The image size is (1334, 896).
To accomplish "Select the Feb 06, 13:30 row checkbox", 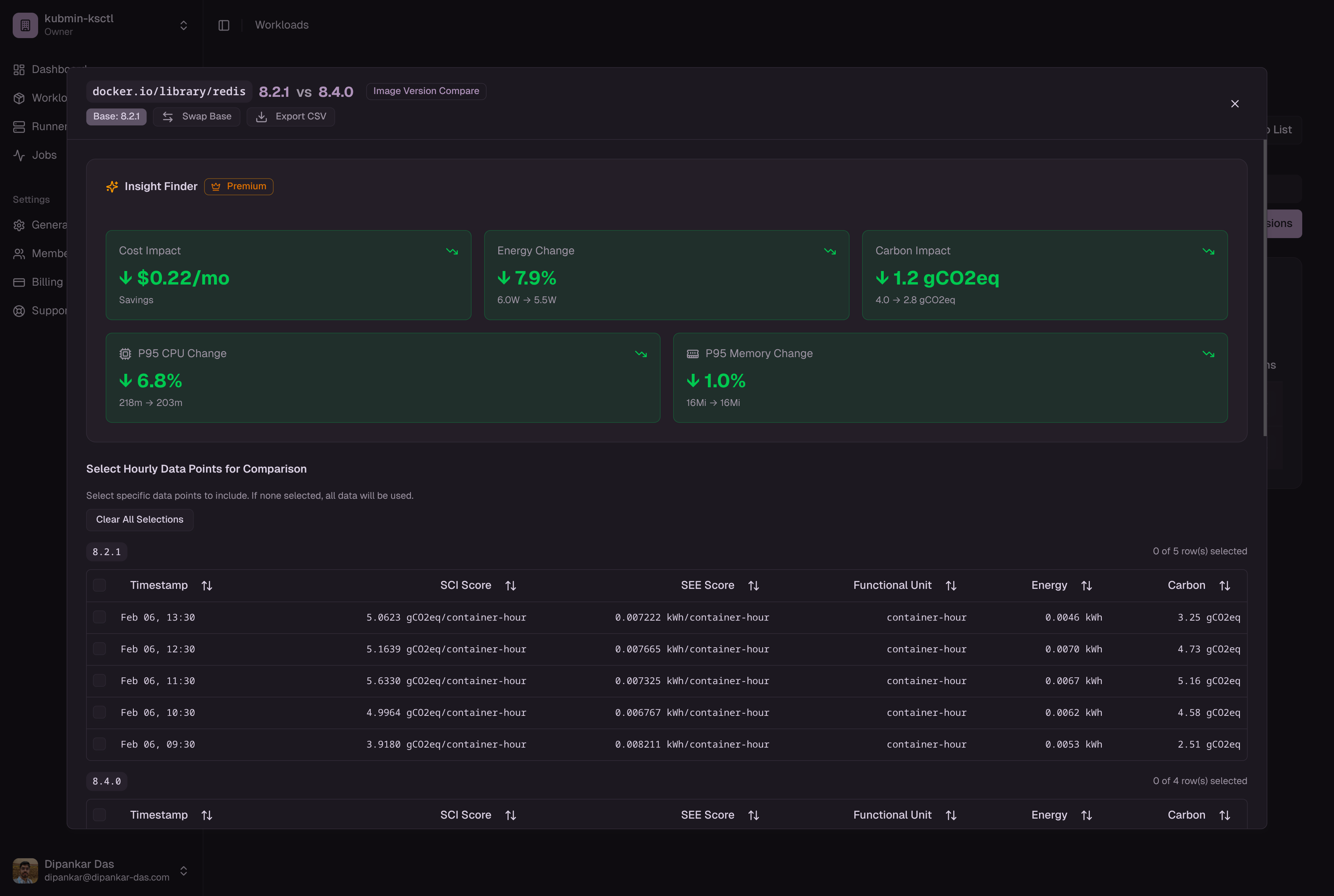I will pos(100,617).
